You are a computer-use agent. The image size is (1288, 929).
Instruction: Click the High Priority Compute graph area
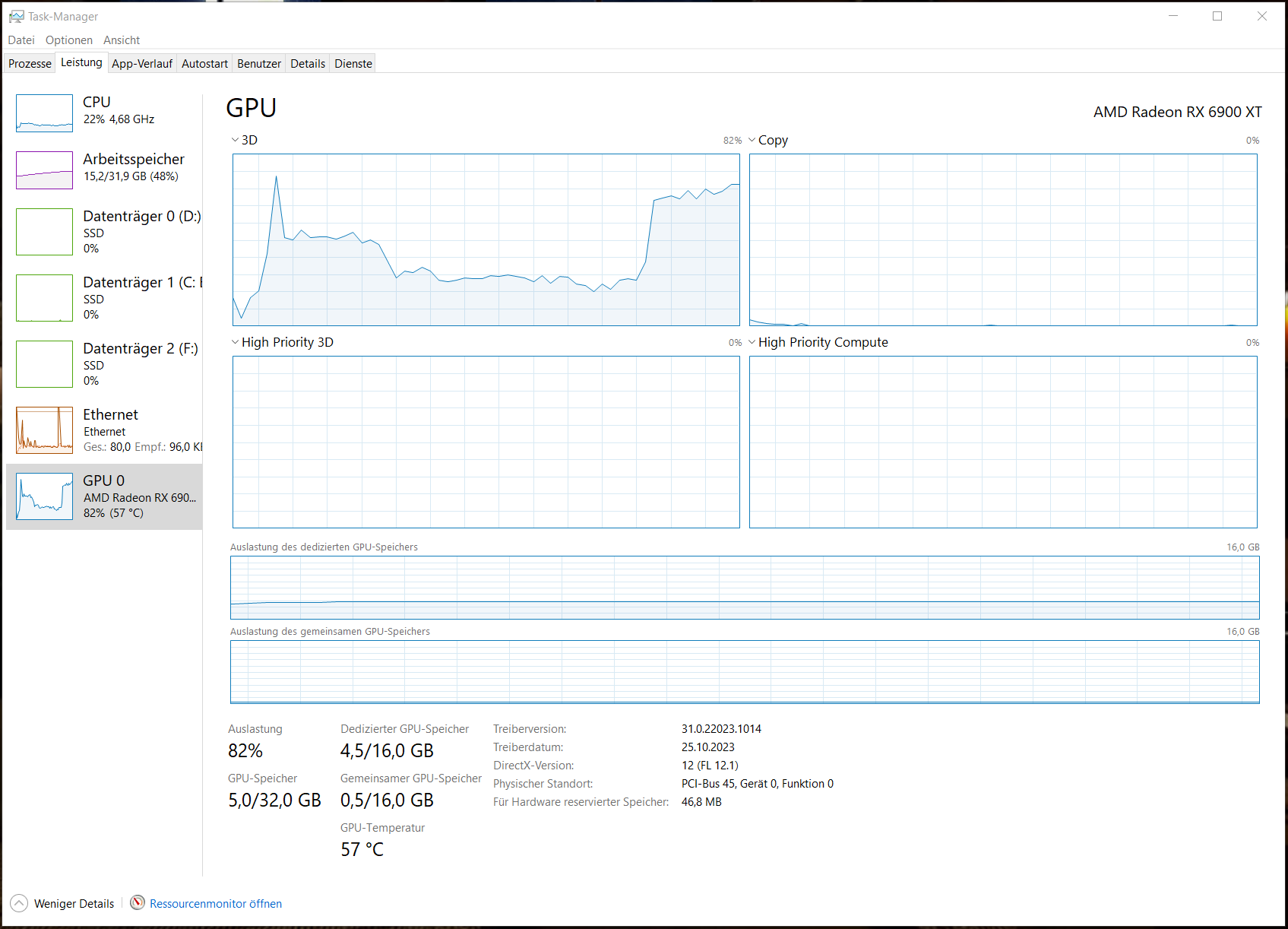point(1003,442)
